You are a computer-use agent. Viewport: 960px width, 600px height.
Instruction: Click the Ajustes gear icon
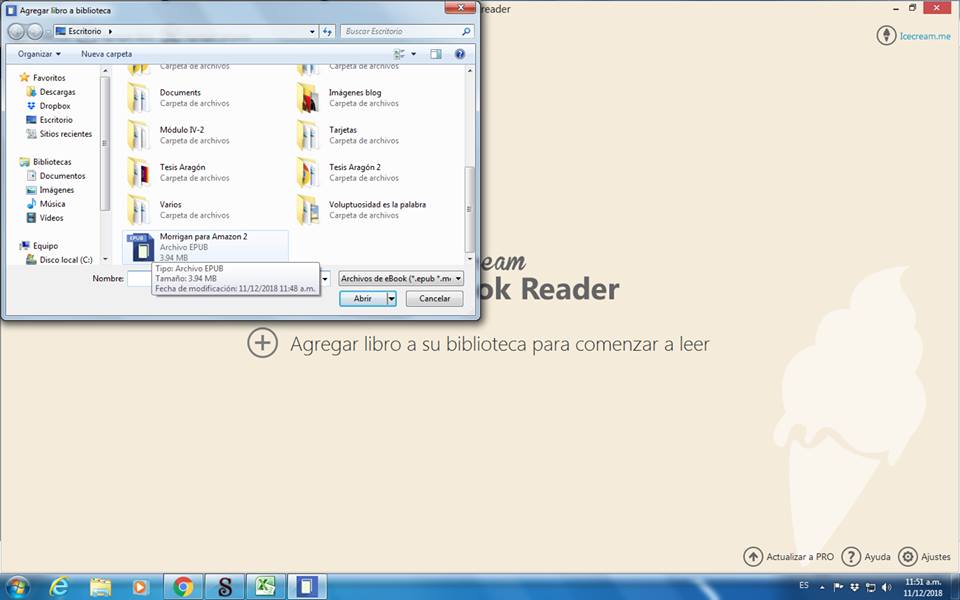tap(908, 557)
